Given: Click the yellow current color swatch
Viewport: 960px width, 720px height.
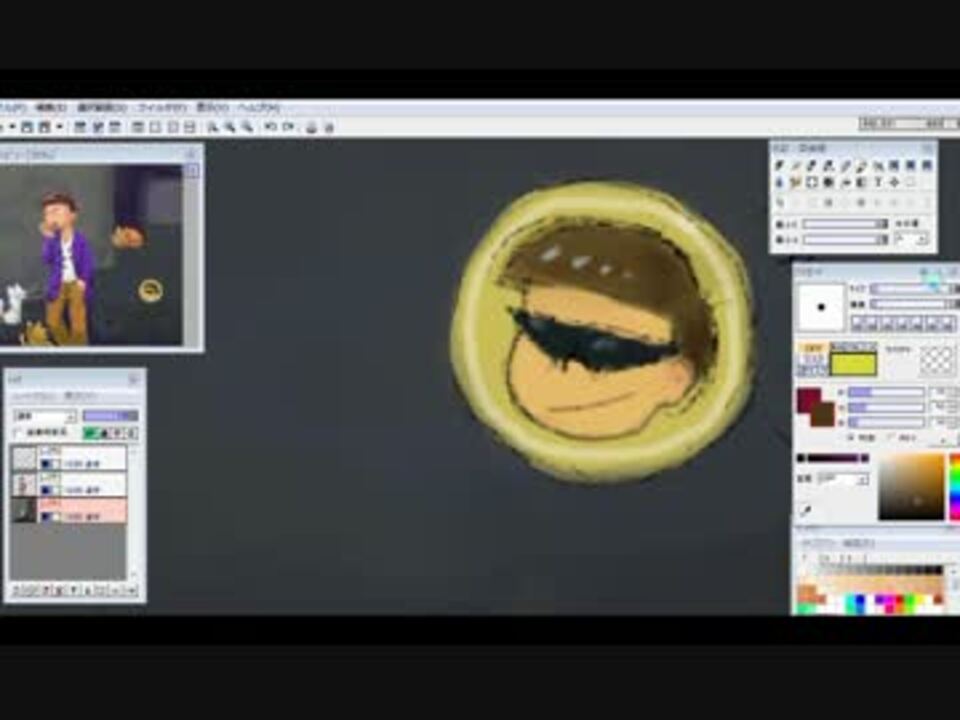Looking at the screenshot, I should coord(853,365).
